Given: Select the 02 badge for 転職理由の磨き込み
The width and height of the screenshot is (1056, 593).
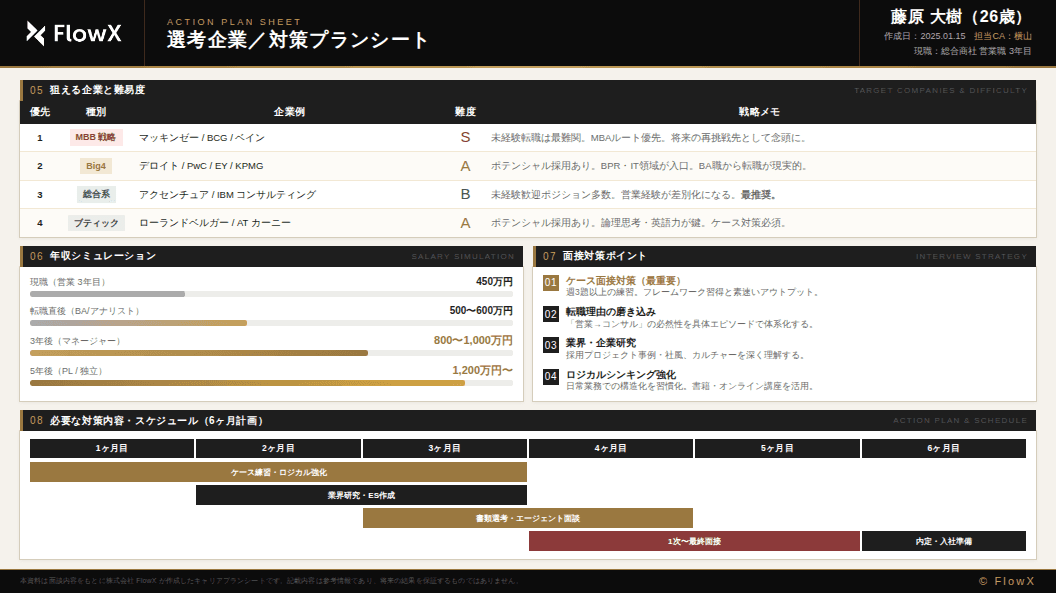Looking at the screenshot, I should [x=550, y=314].
